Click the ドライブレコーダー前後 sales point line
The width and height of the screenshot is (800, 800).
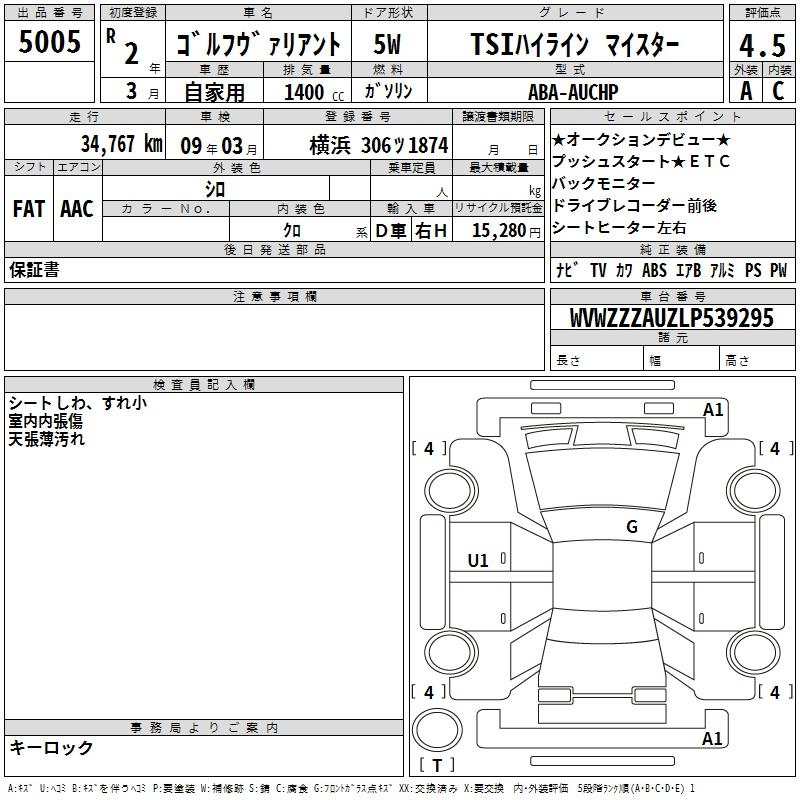[634, 206]
